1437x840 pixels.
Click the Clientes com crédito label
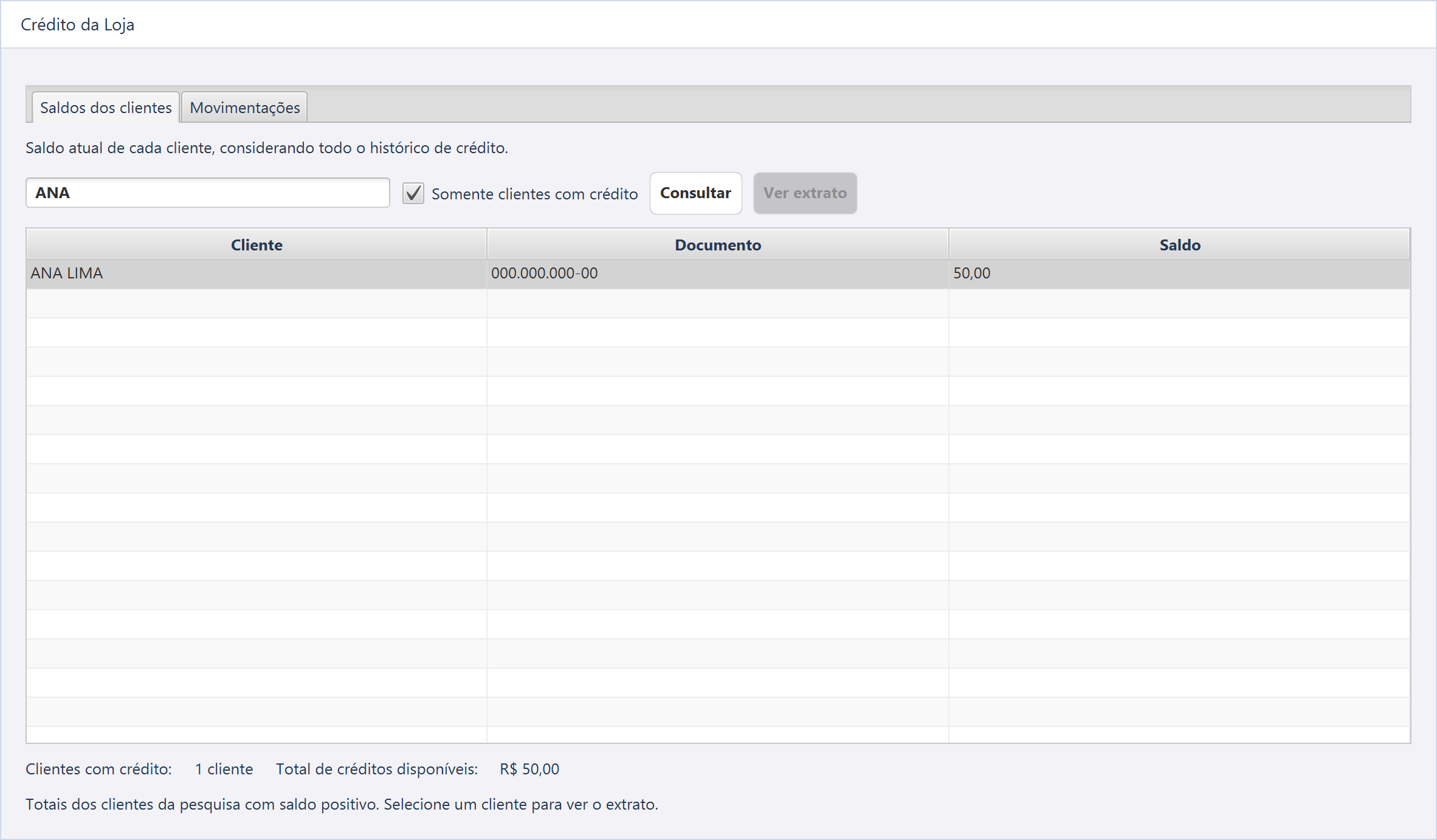pos(98,769)
